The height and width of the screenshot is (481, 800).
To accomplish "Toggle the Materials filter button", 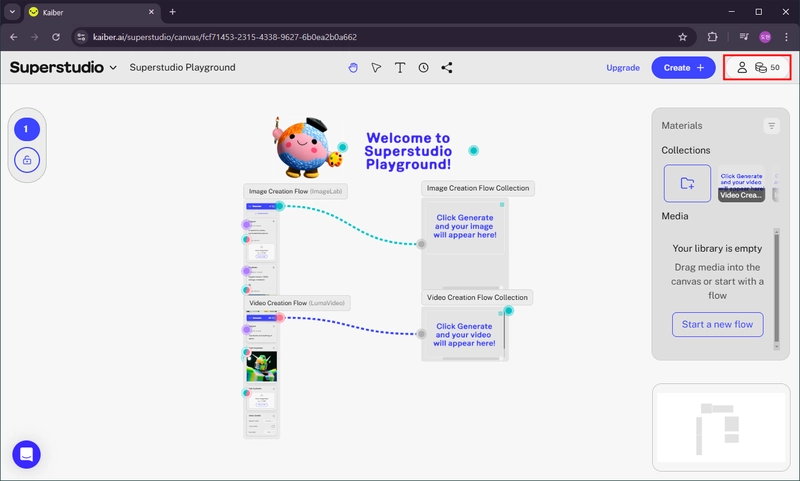I will pos(771,125).
